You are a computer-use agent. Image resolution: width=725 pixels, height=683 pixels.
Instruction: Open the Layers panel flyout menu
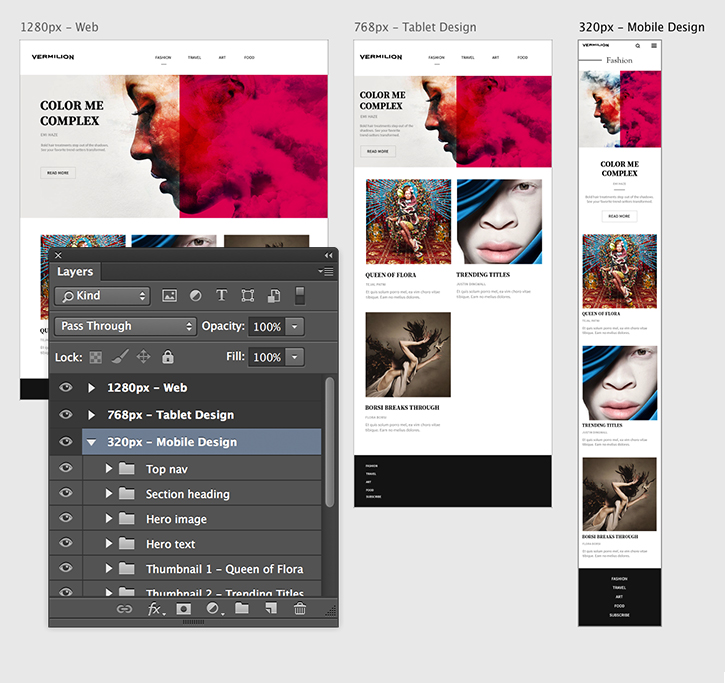(x=326, y=271)
